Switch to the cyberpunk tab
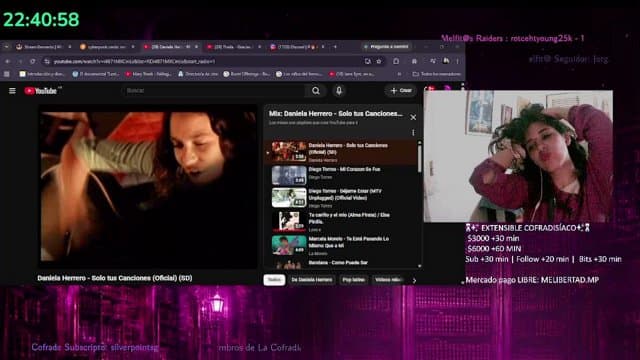 pos(106,47)
